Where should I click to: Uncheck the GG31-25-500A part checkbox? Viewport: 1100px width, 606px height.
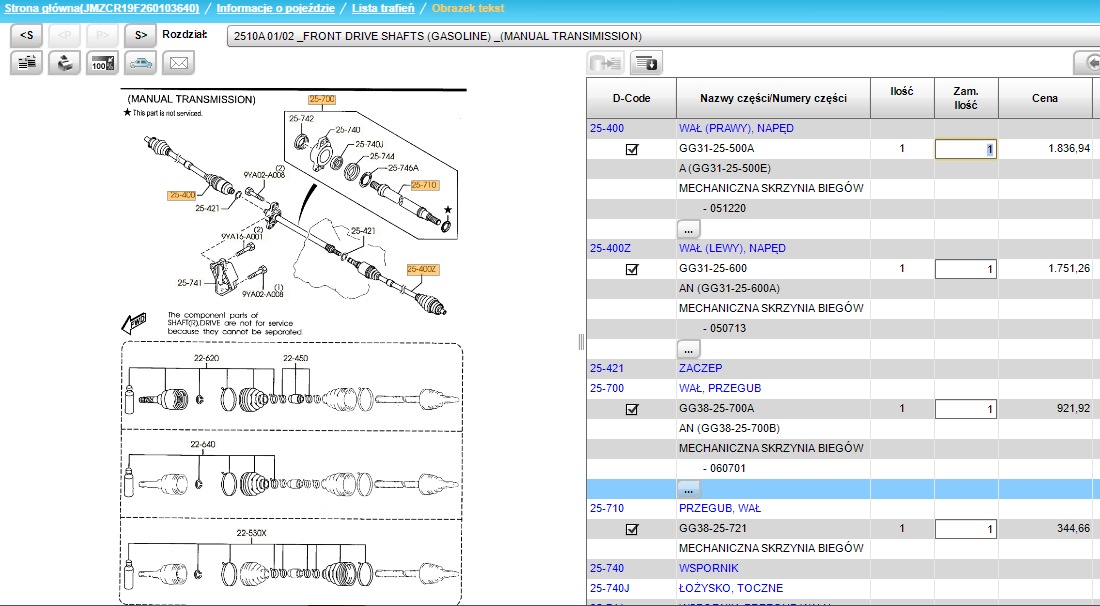(632, 149)
